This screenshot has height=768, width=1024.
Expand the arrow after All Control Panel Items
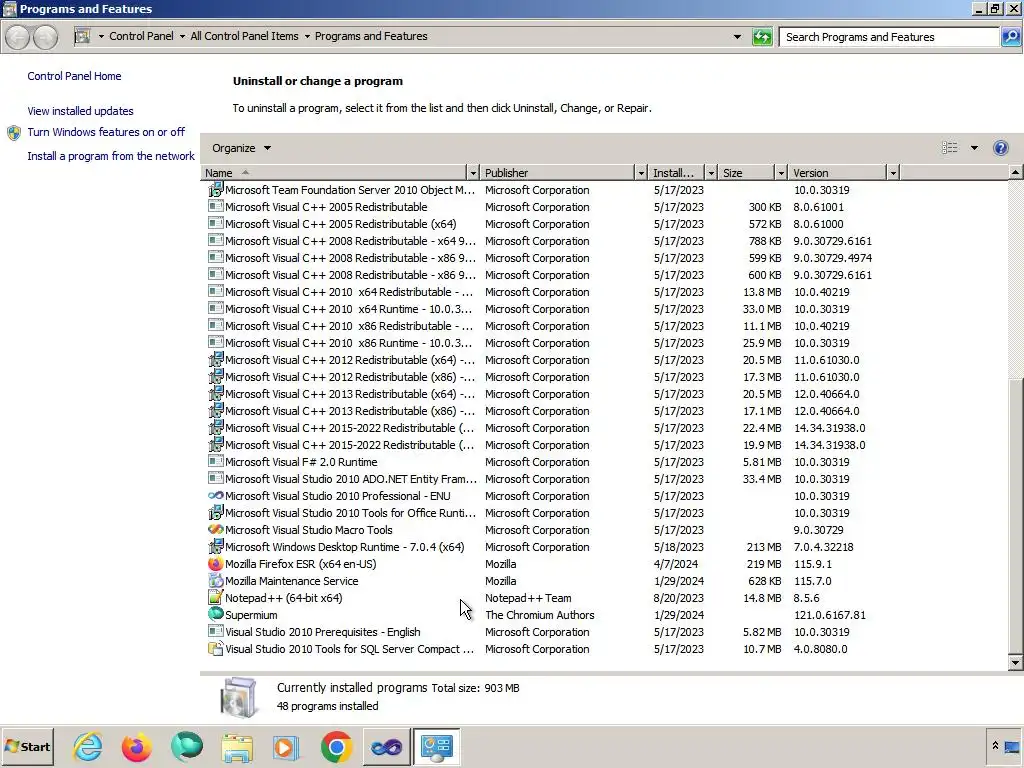click(307, 37)
